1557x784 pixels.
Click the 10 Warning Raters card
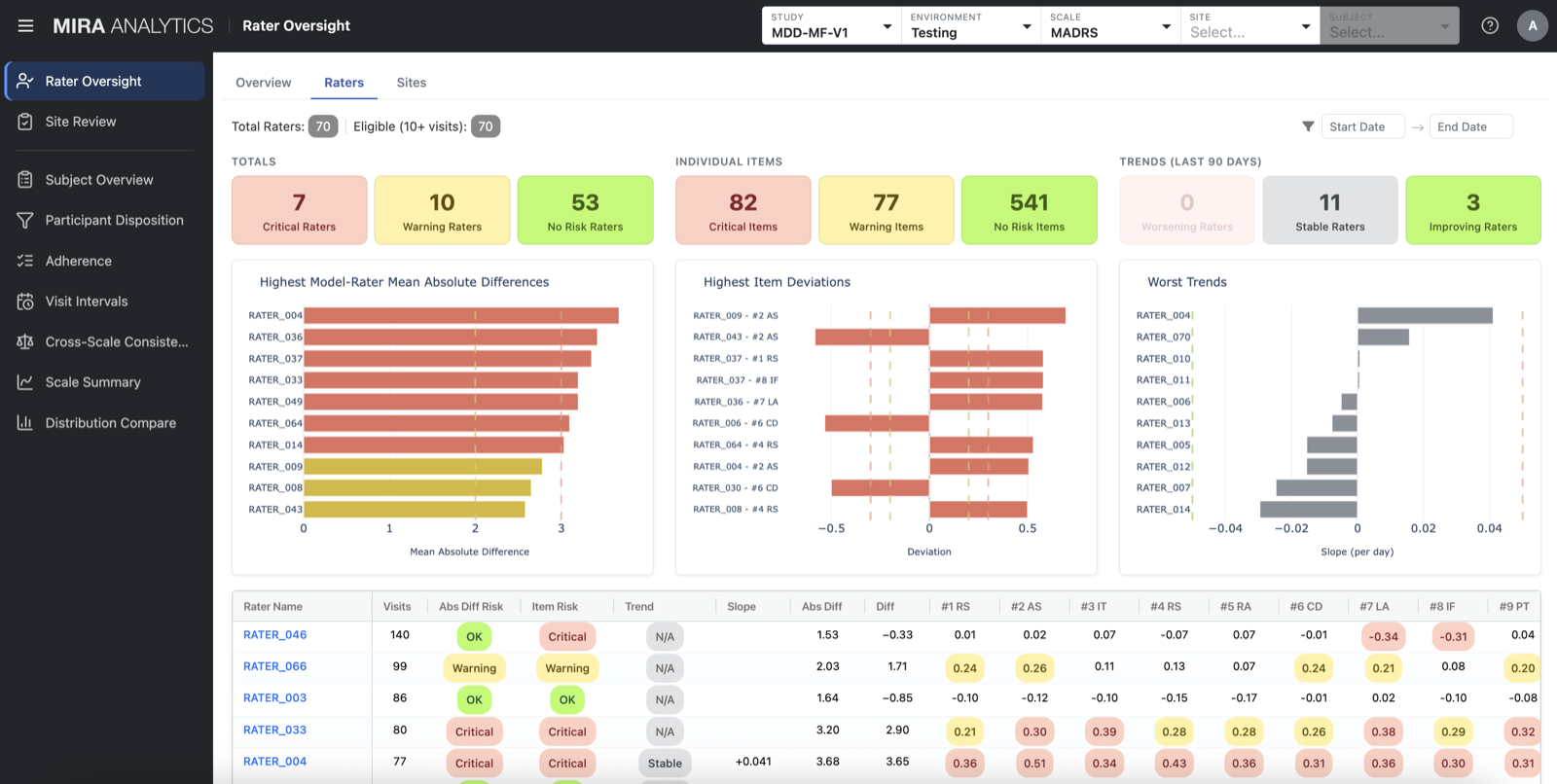tap(442, 210)
